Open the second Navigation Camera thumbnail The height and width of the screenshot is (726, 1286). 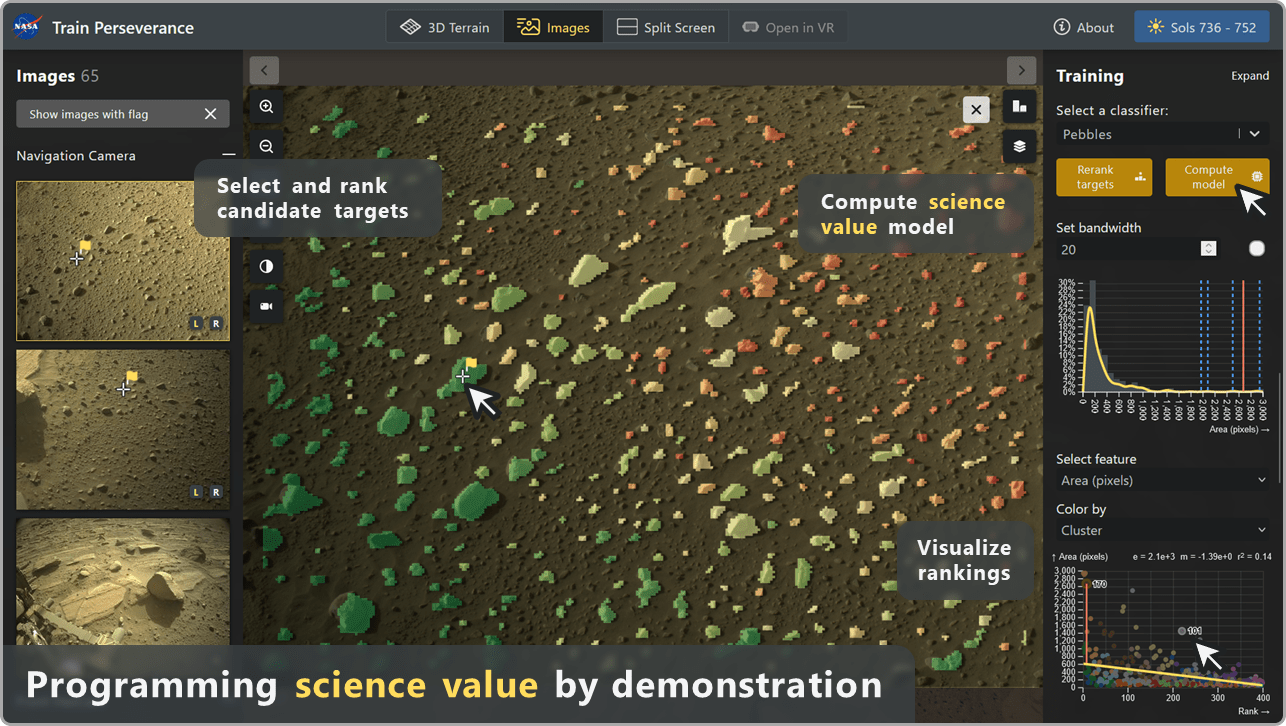point(123,429)
